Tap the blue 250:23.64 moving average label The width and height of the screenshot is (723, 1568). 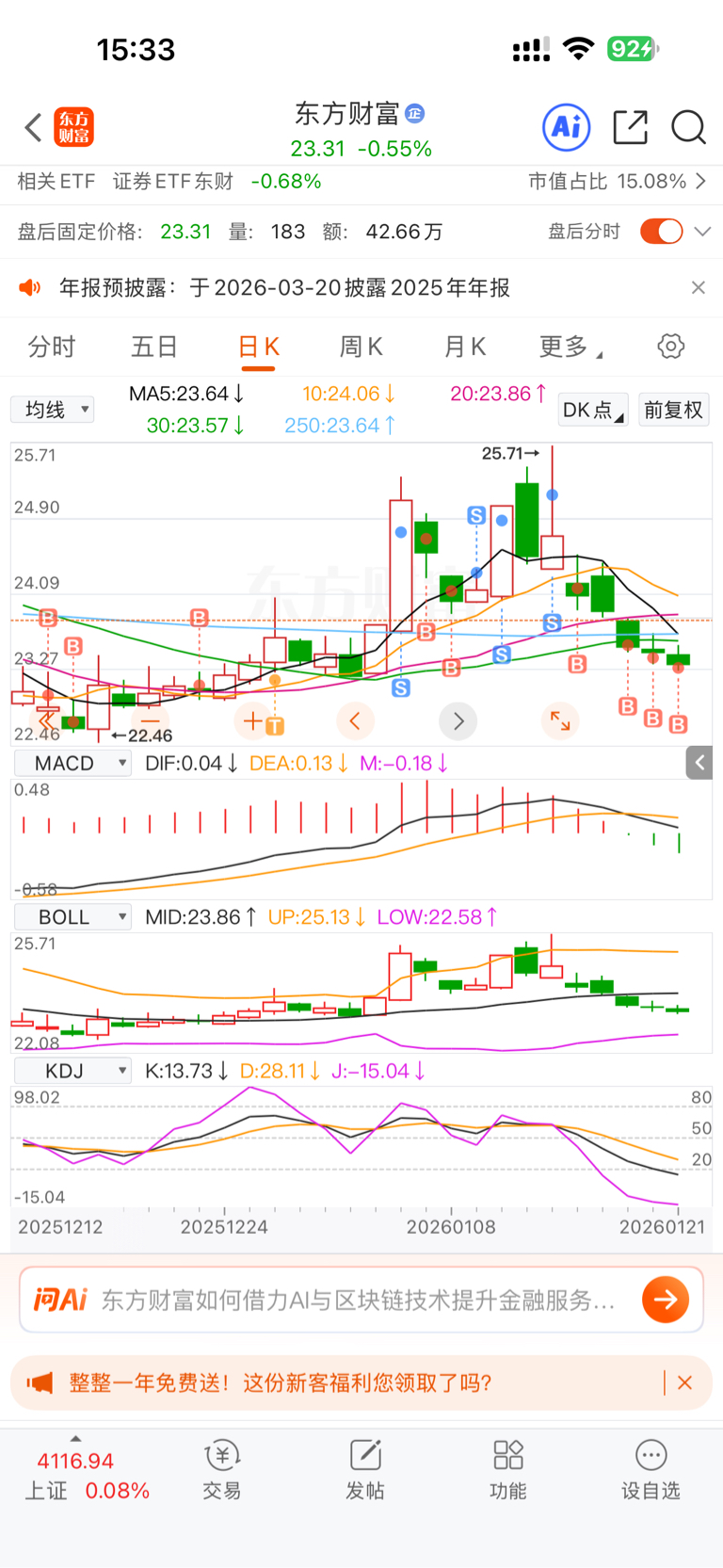click(340, 426)
